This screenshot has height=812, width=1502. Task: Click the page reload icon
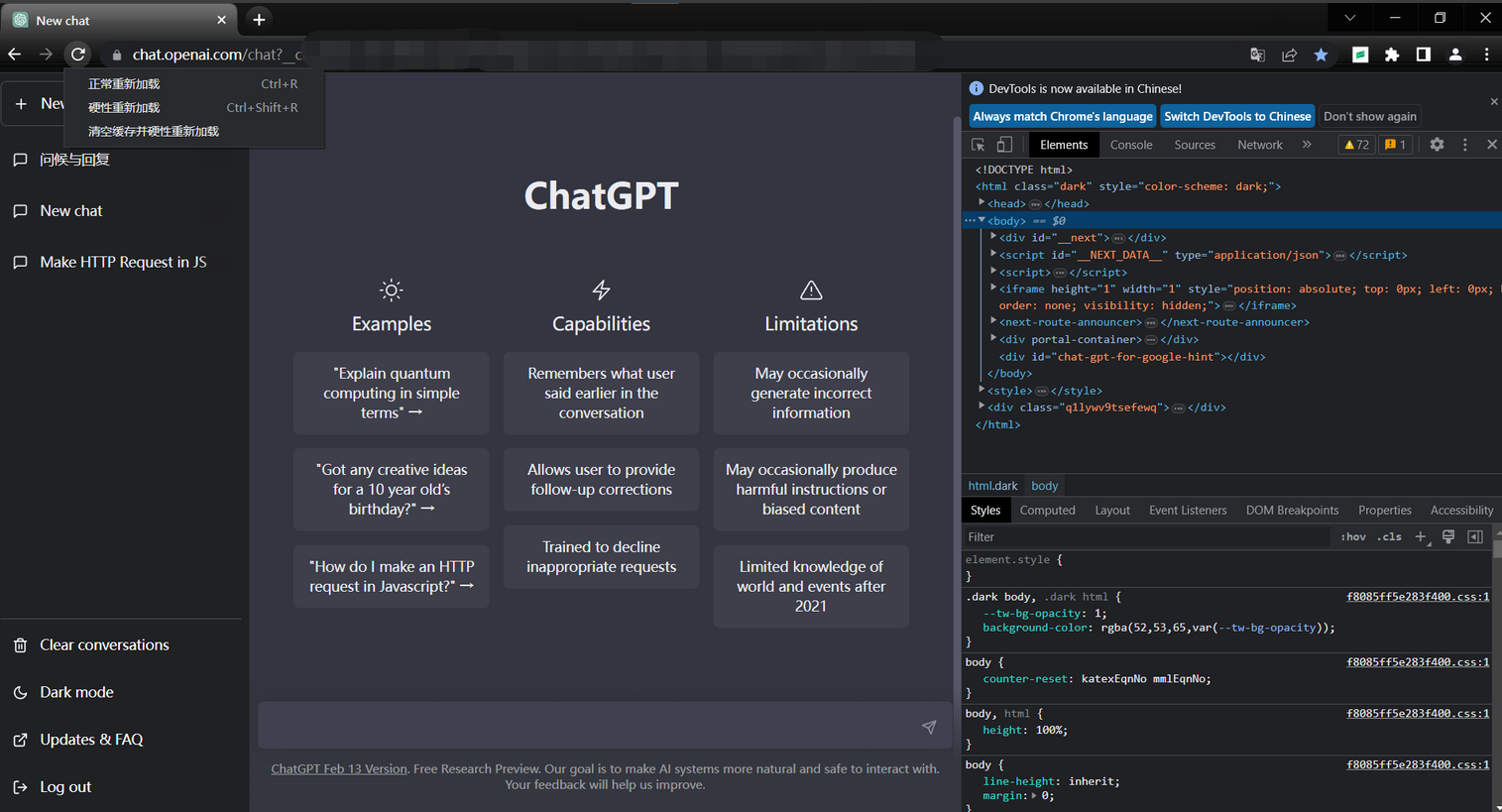click(x=78, y=55)
